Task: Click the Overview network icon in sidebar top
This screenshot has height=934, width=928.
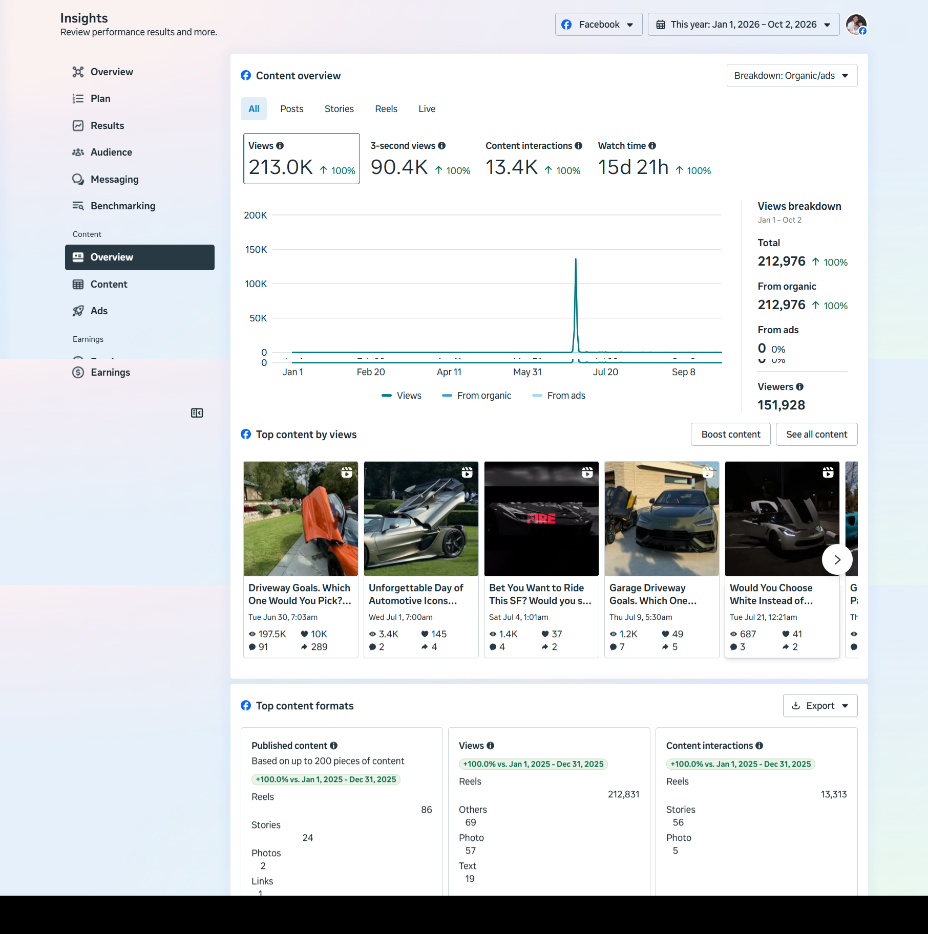Action: tap(78, 72)
